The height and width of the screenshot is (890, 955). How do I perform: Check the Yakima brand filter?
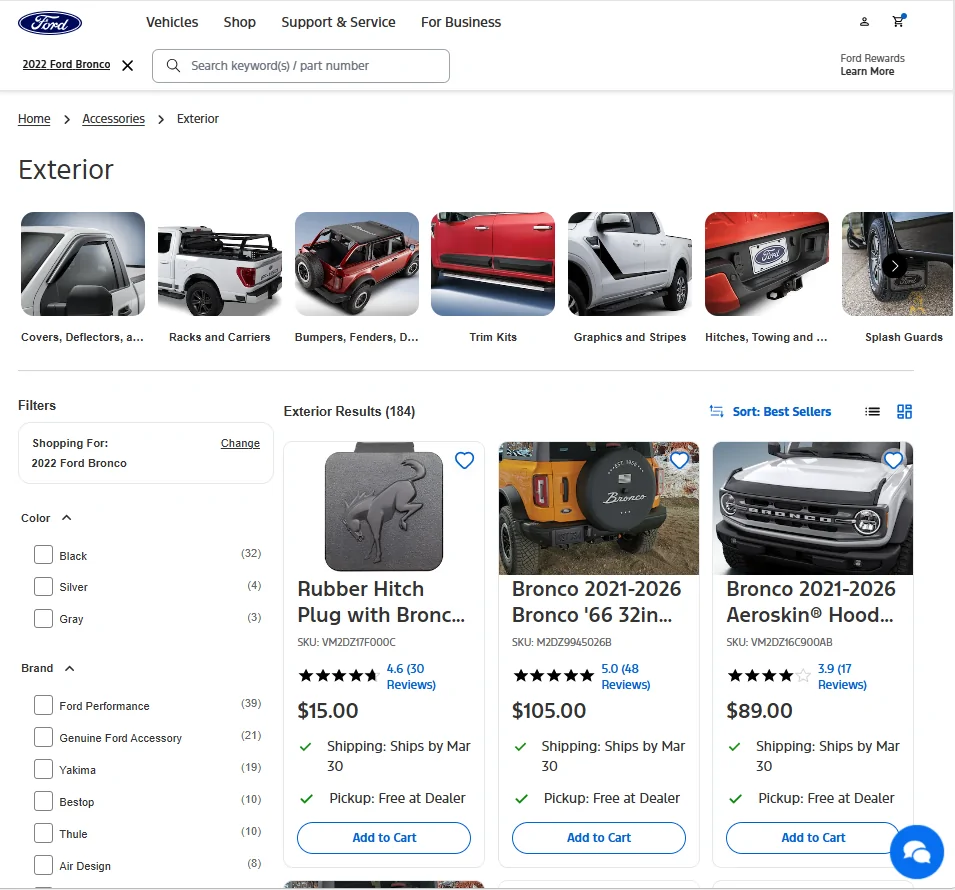43,769
